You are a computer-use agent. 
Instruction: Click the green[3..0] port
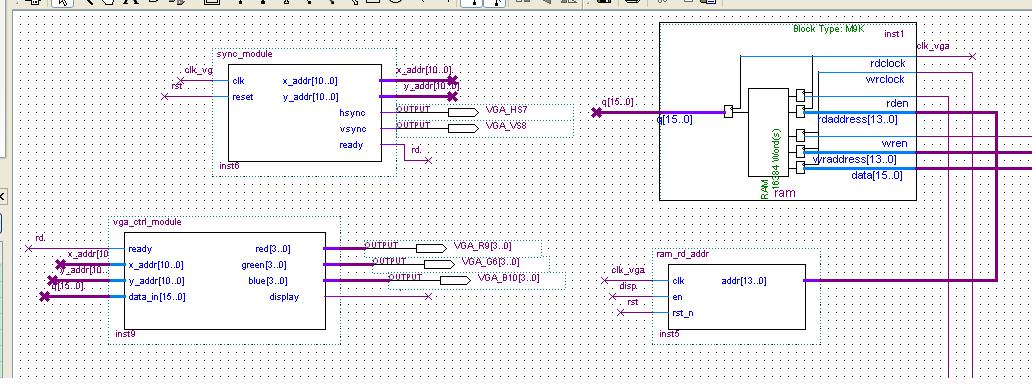pos(264,265)
